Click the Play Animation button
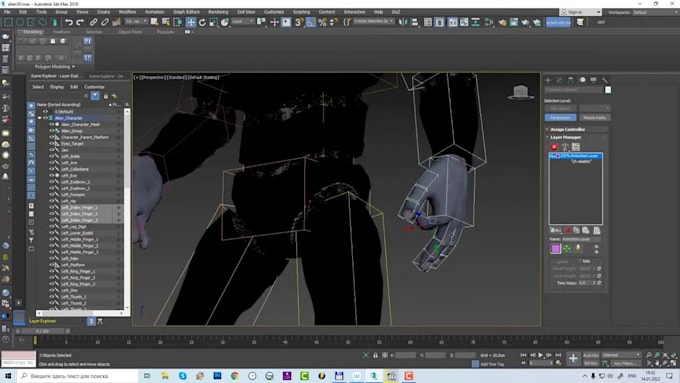Screen dimensions: 680x383 (541, 355)
